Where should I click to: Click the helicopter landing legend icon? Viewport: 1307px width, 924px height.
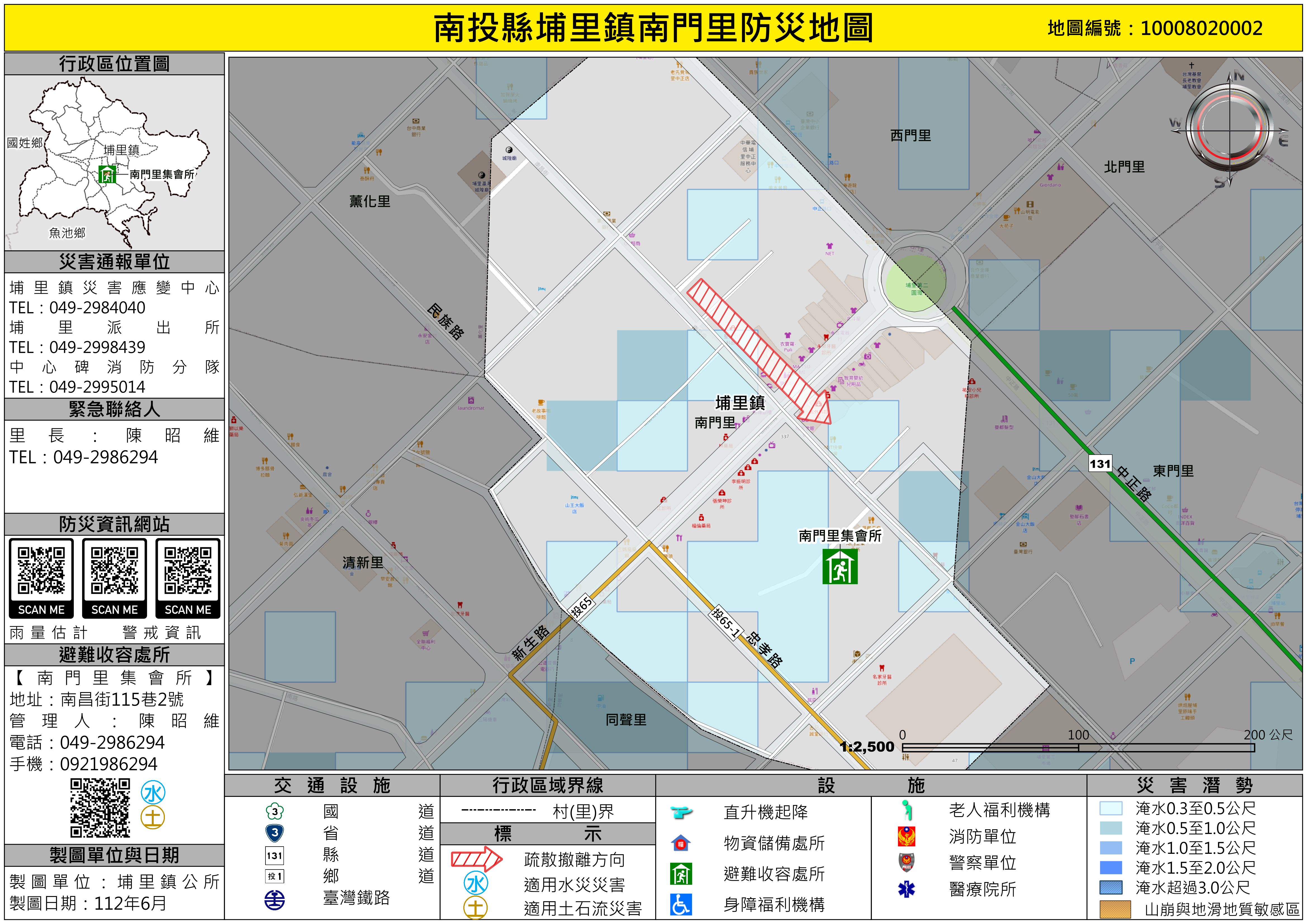[x=681, y=812]
